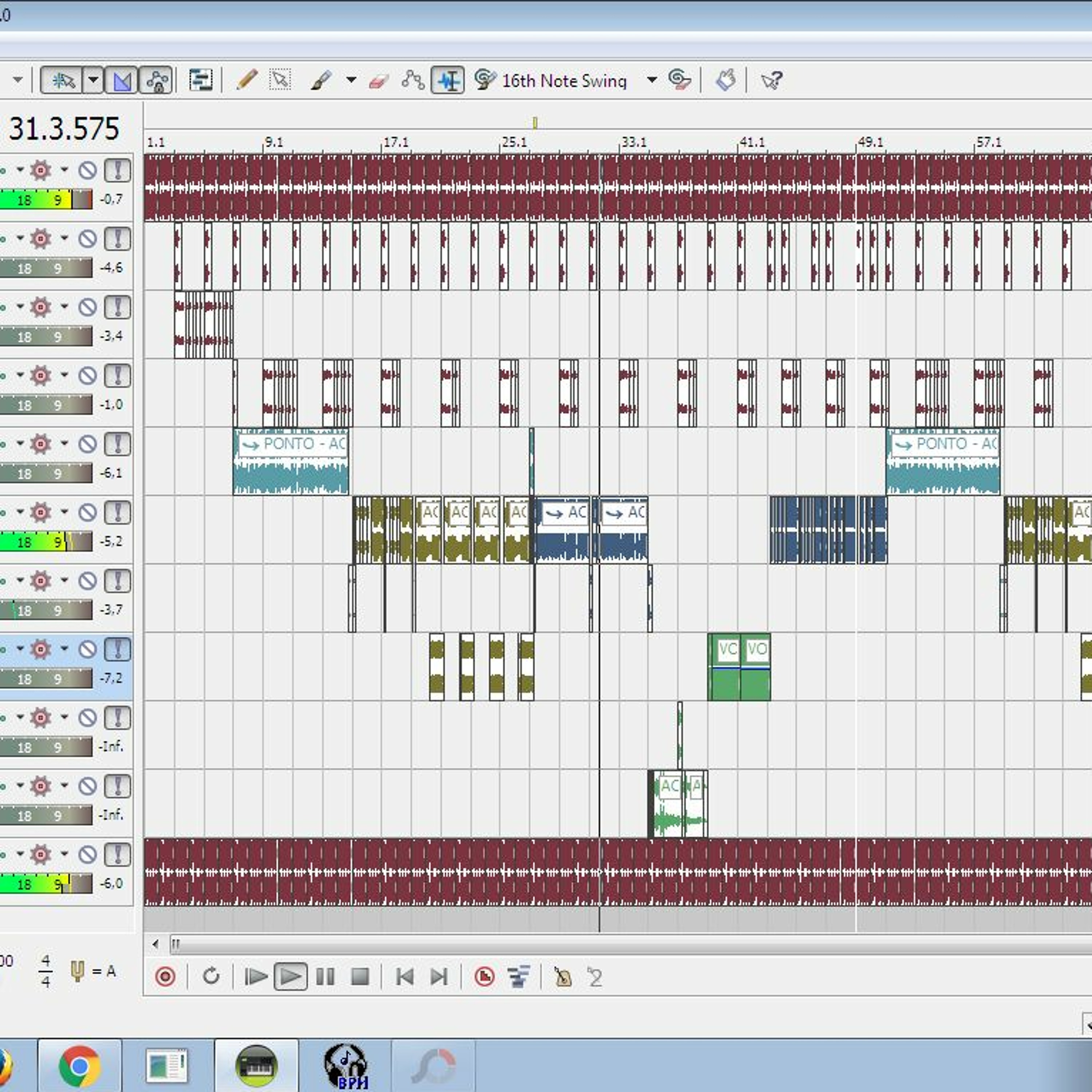Select first PONTO - AC clip
This screenshot has width=1092, height=1092.
[290, 461]
